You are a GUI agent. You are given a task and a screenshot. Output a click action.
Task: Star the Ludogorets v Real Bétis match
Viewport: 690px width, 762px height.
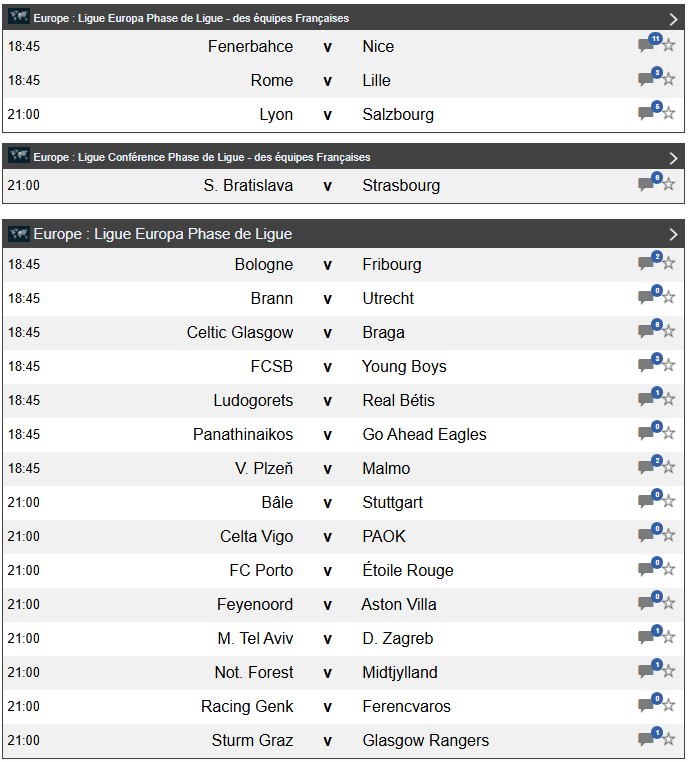coord(669,400)
